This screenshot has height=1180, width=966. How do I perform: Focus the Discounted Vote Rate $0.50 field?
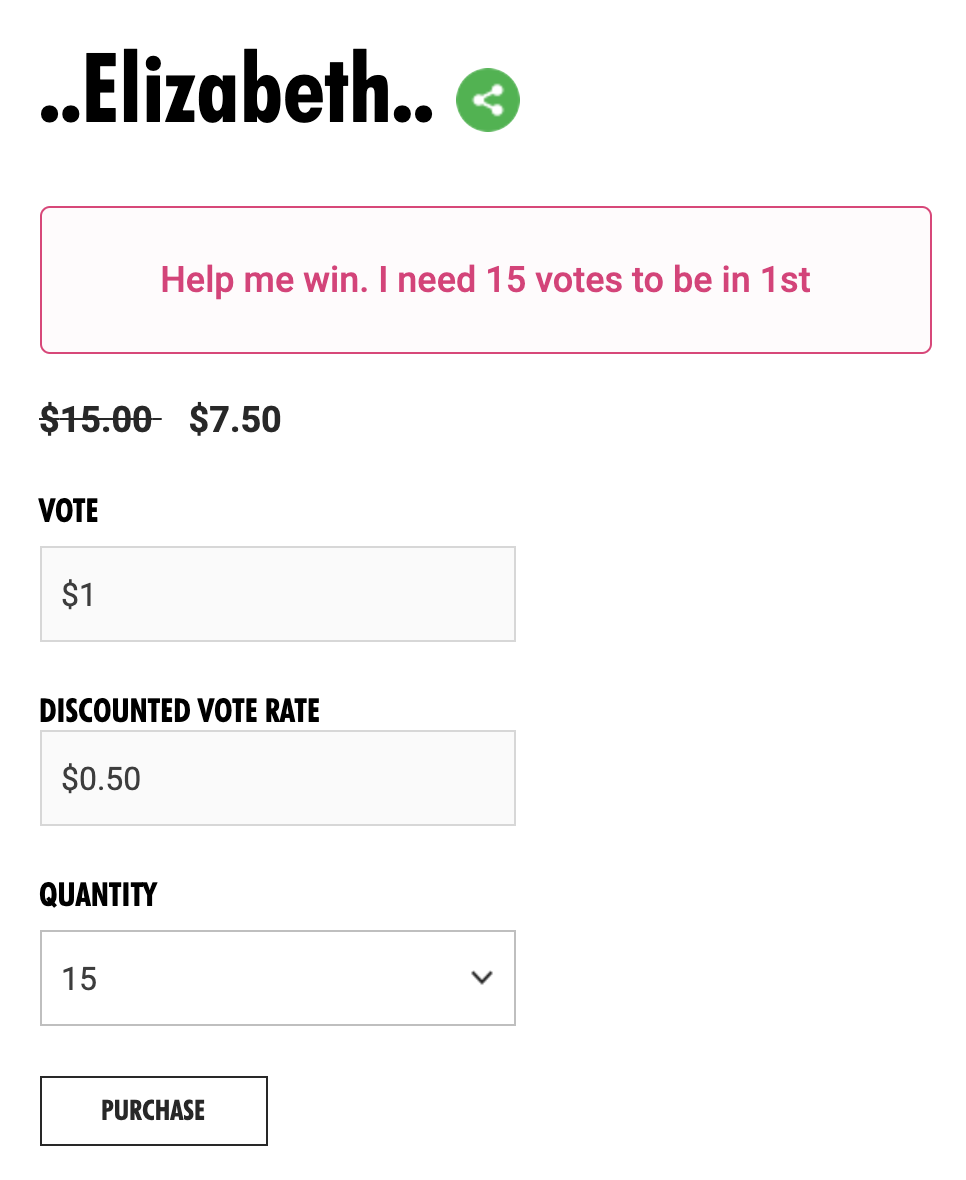tap(277, 778)
